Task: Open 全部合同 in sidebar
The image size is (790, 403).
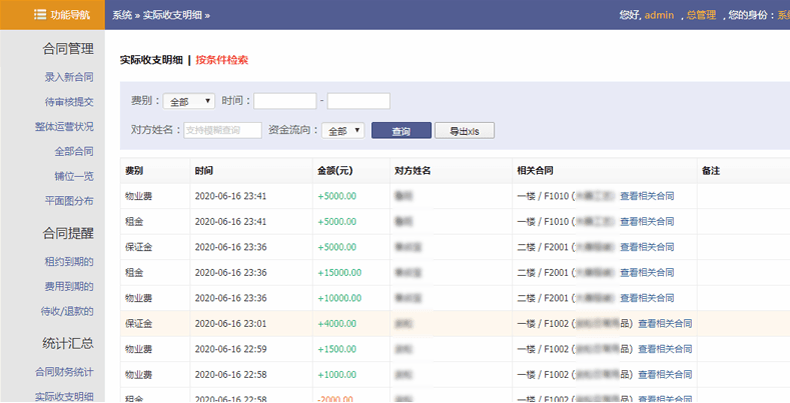Action: [x=74, y=151]
